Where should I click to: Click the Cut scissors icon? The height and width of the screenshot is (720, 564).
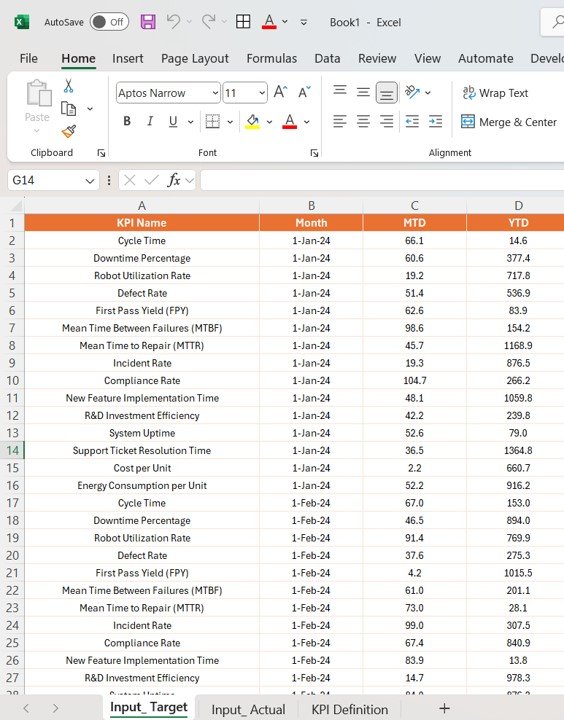tap(68, 86)
